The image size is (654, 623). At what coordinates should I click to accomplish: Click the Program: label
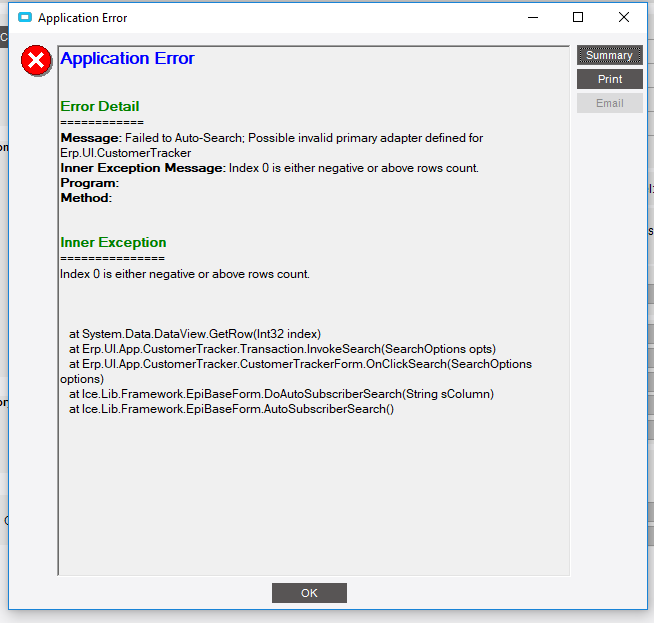pos(90,183)
